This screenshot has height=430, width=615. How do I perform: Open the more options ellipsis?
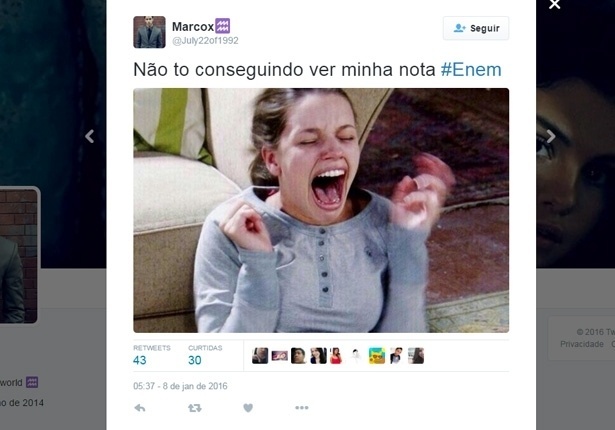point(302,408)
